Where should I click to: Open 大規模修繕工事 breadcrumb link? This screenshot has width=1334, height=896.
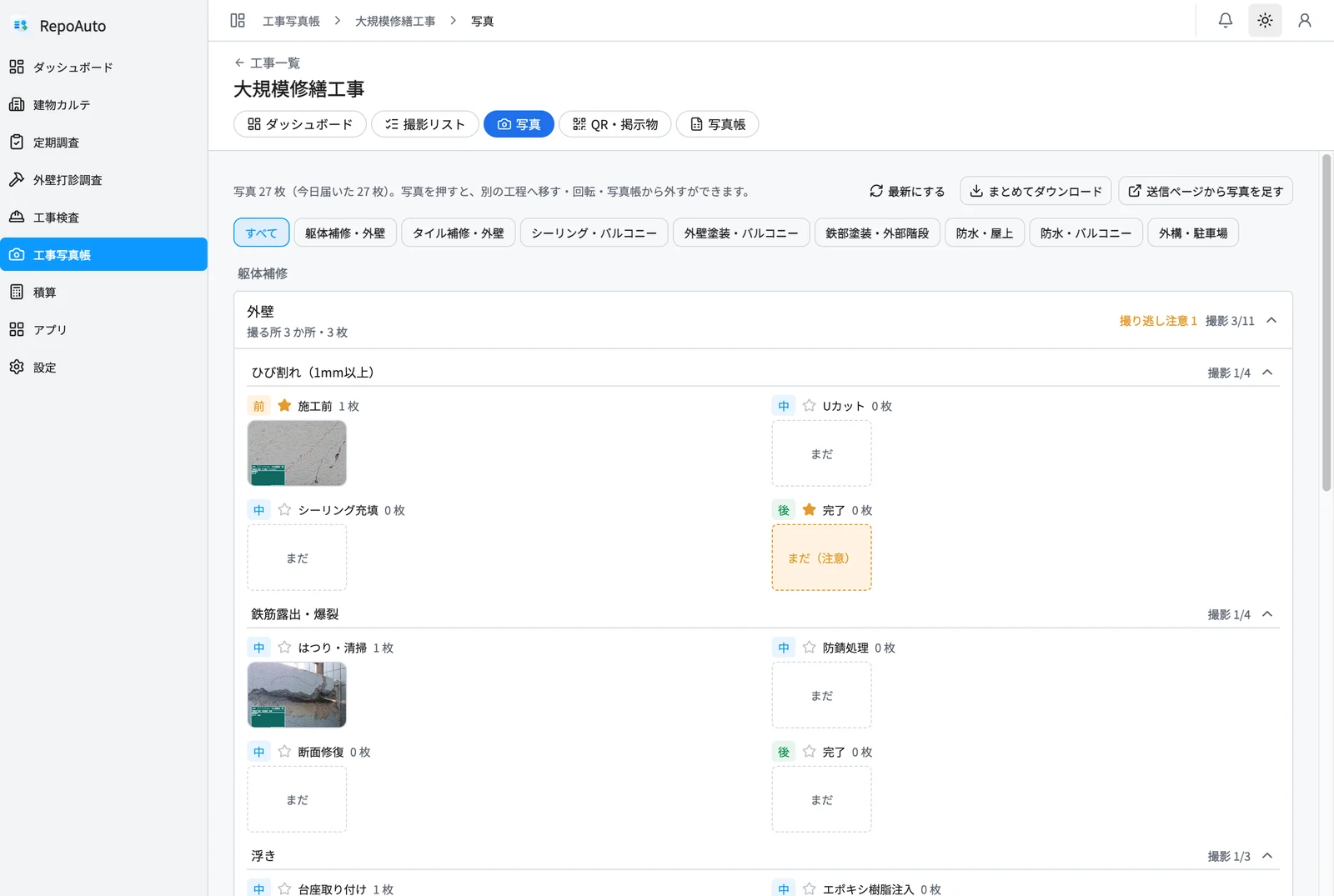coord(395,21)
